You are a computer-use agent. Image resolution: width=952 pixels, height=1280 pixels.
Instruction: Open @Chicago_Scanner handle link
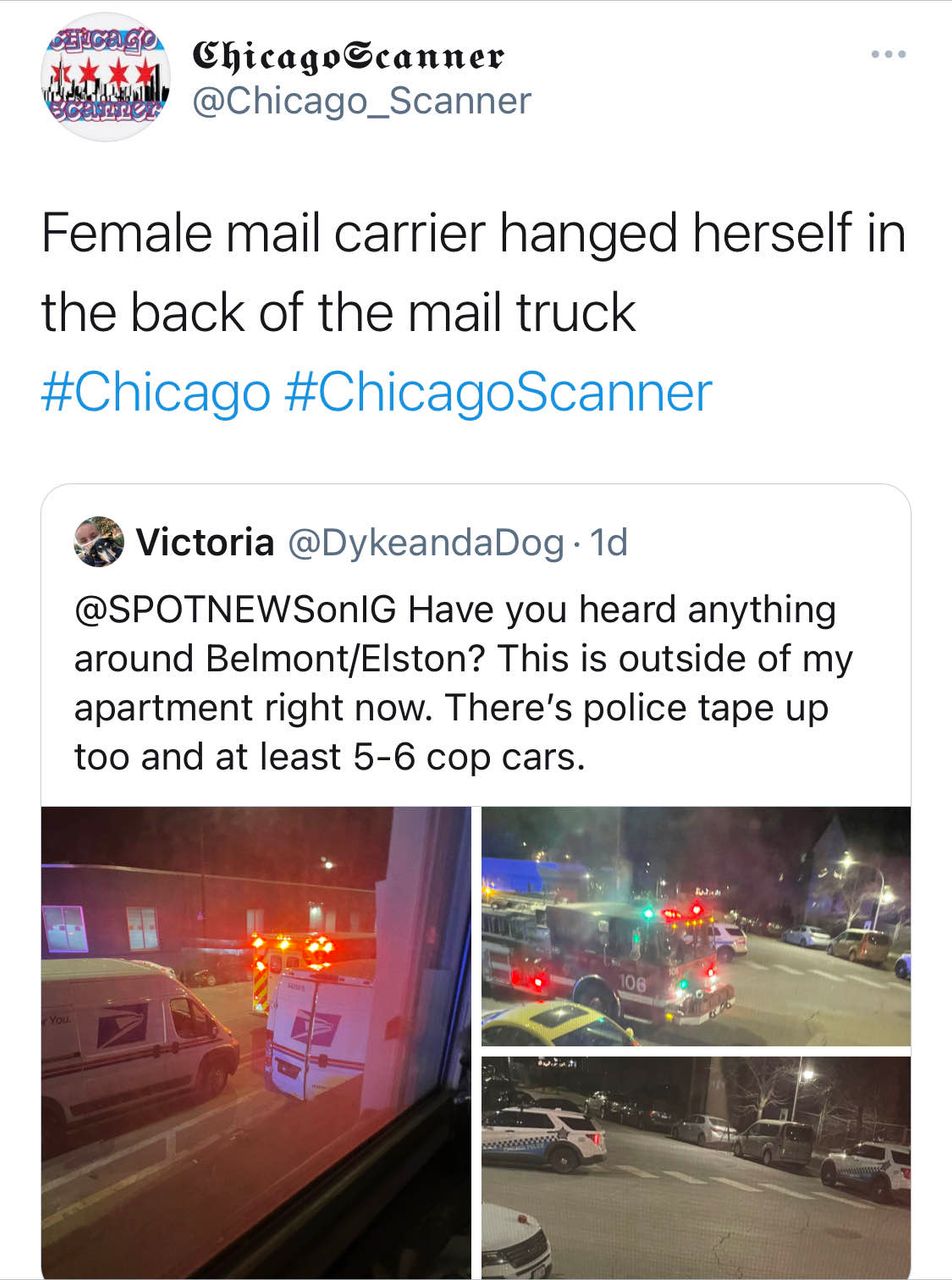(x=361, y=101)
